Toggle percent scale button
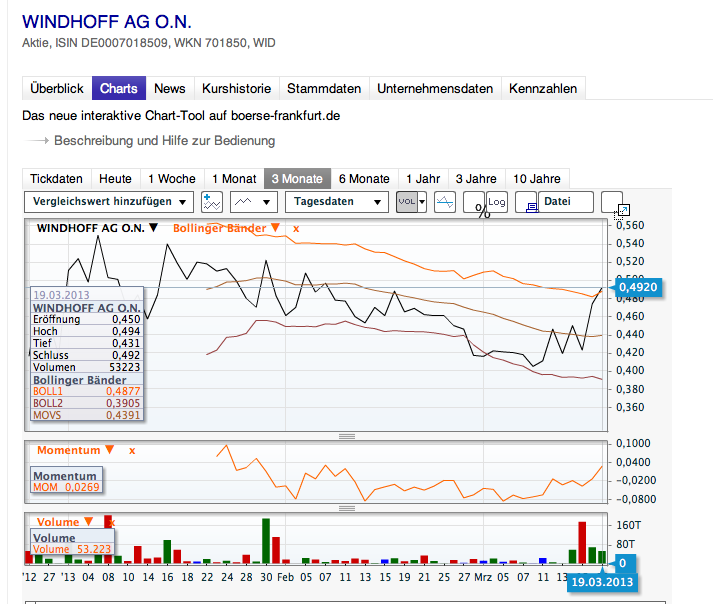This screenshot has width=723, height=604. click(474, 202)
